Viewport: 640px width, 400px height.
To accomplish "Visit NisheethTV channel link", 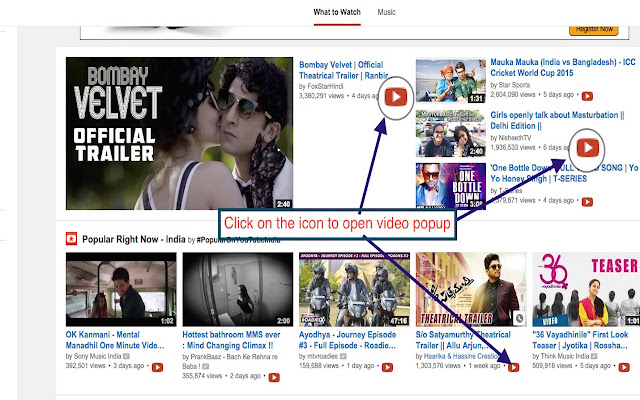I will pos(515,138).
